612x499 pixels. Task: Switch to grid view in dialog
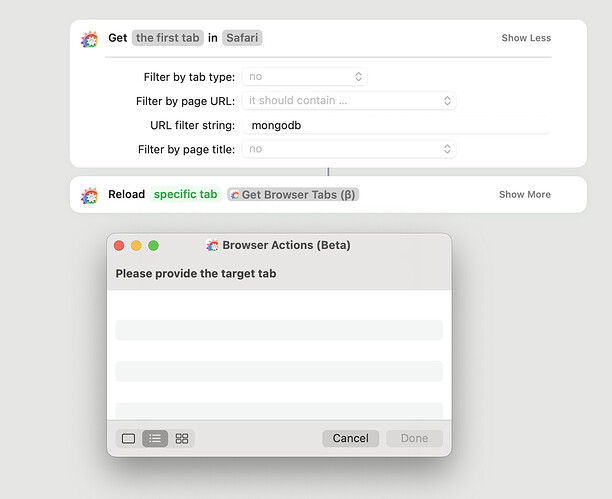click(182, 438)
